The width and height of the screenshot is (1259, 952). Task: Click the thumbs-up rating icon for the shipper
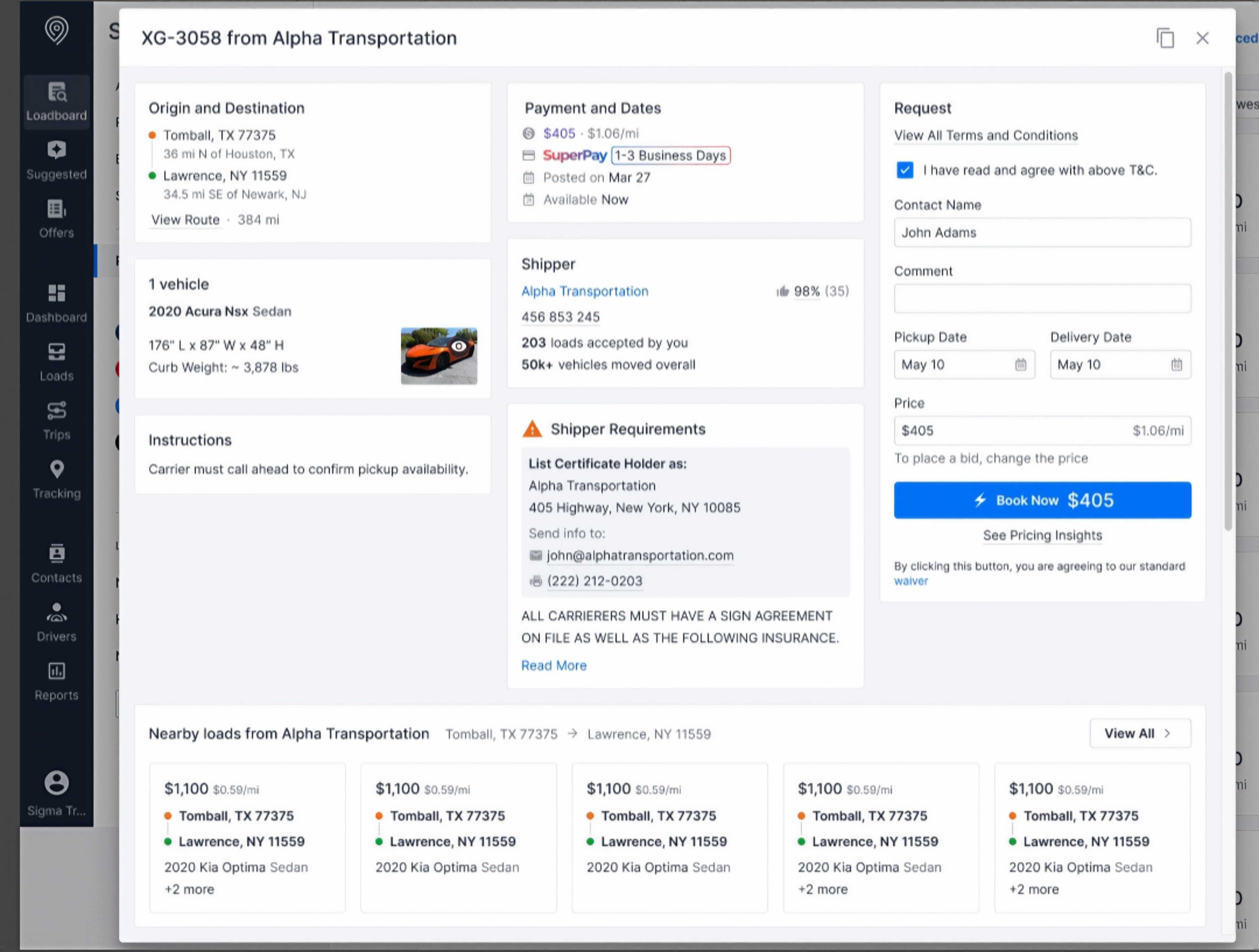pyautogui.click(x=783, y=291)
